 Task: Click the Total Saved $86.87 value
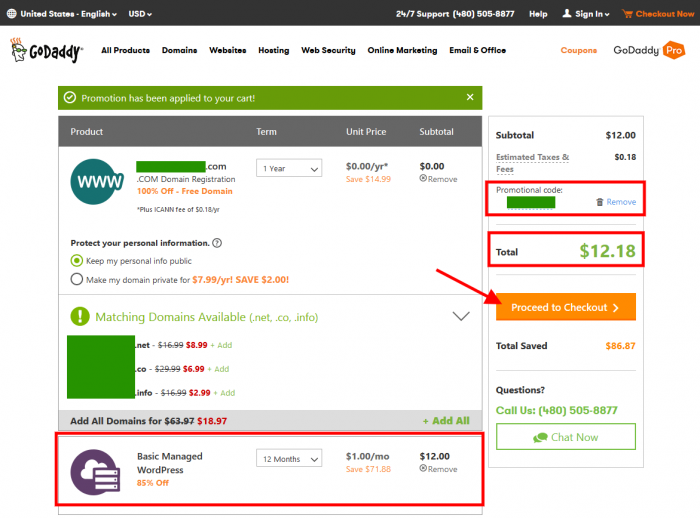(x=620, y=346)
